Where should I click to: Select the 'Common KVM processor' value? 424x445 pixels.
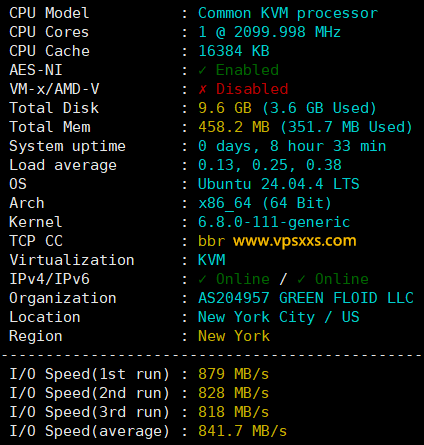coord(288,14)
